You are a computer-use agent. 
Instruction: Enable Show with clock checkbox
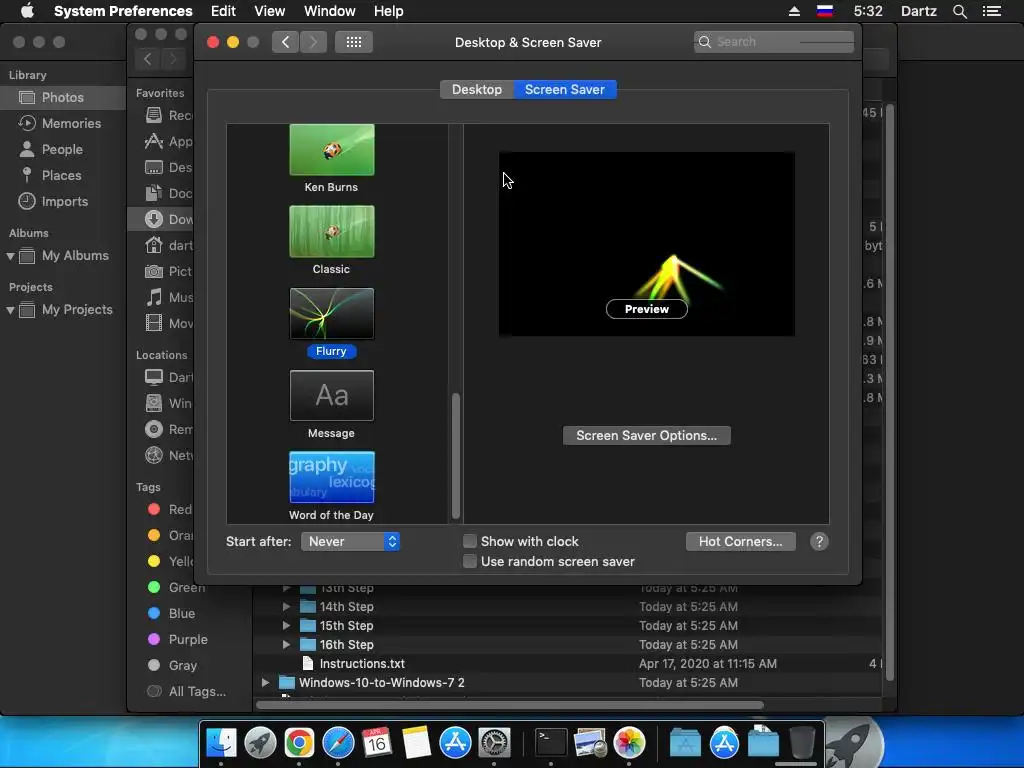(x=470, y=541)
